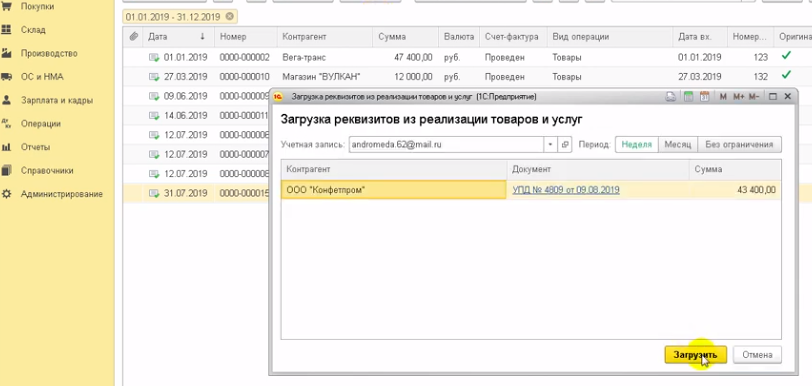Click document icon of 09.06.2019 row
812x386 pixels.
[x=154, y=96]
